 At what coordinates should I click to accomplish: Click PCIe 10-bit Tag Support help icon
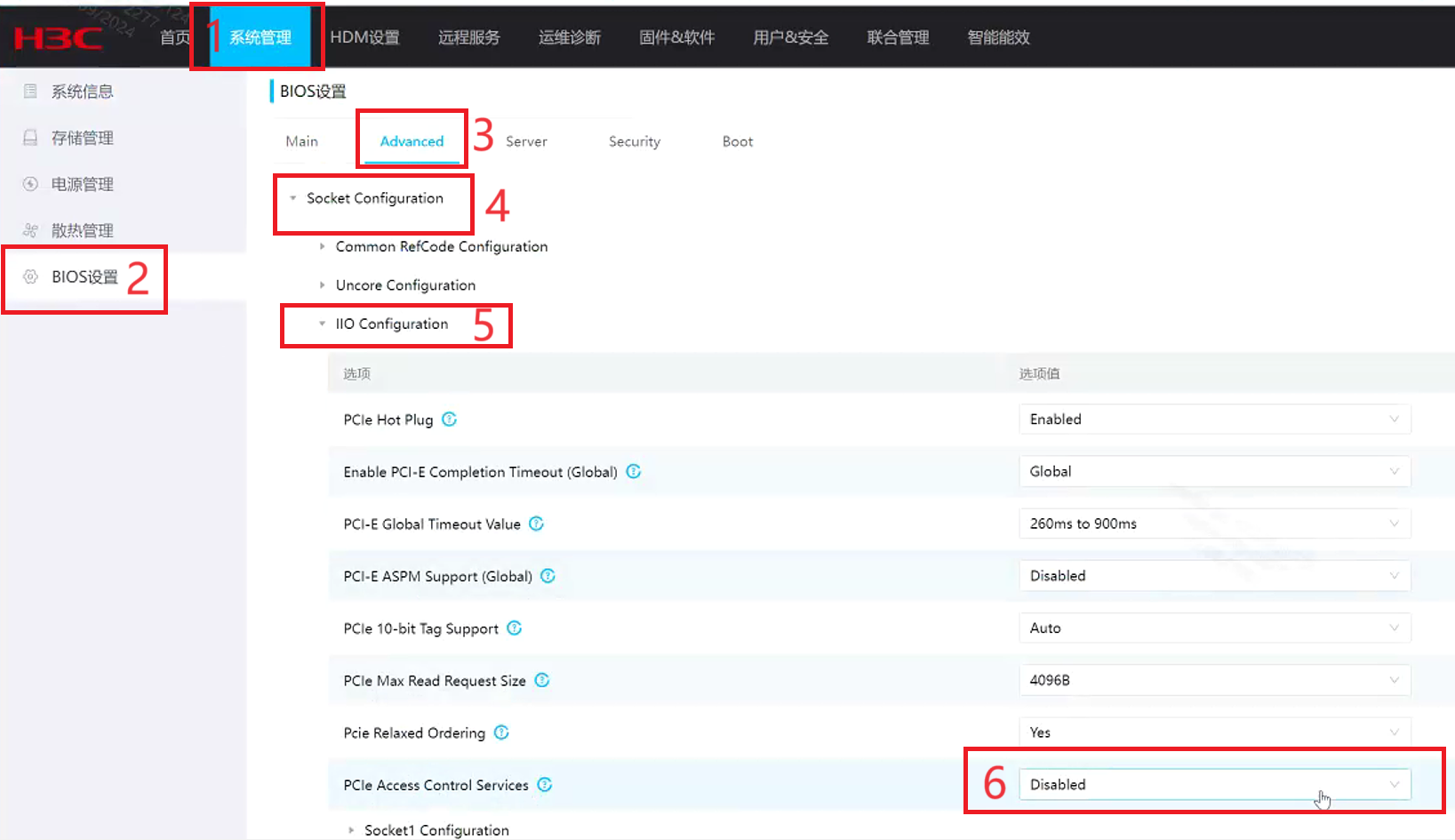point(515,628)
